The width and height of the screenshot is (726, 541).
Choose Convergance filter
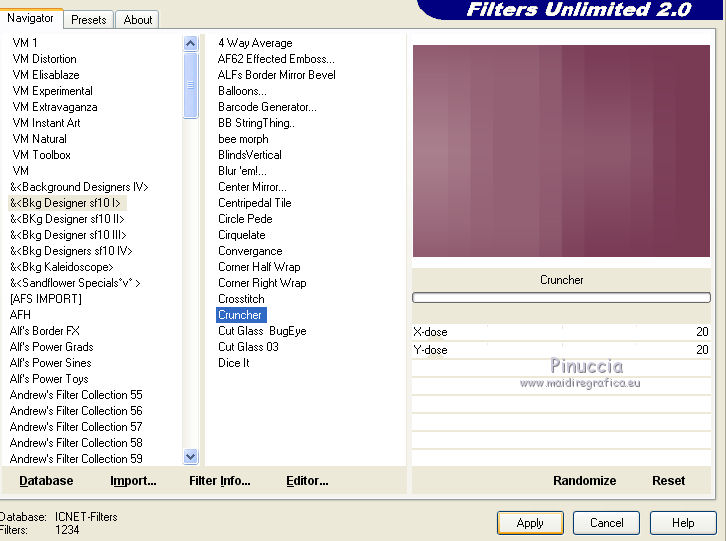click(250, 251)
